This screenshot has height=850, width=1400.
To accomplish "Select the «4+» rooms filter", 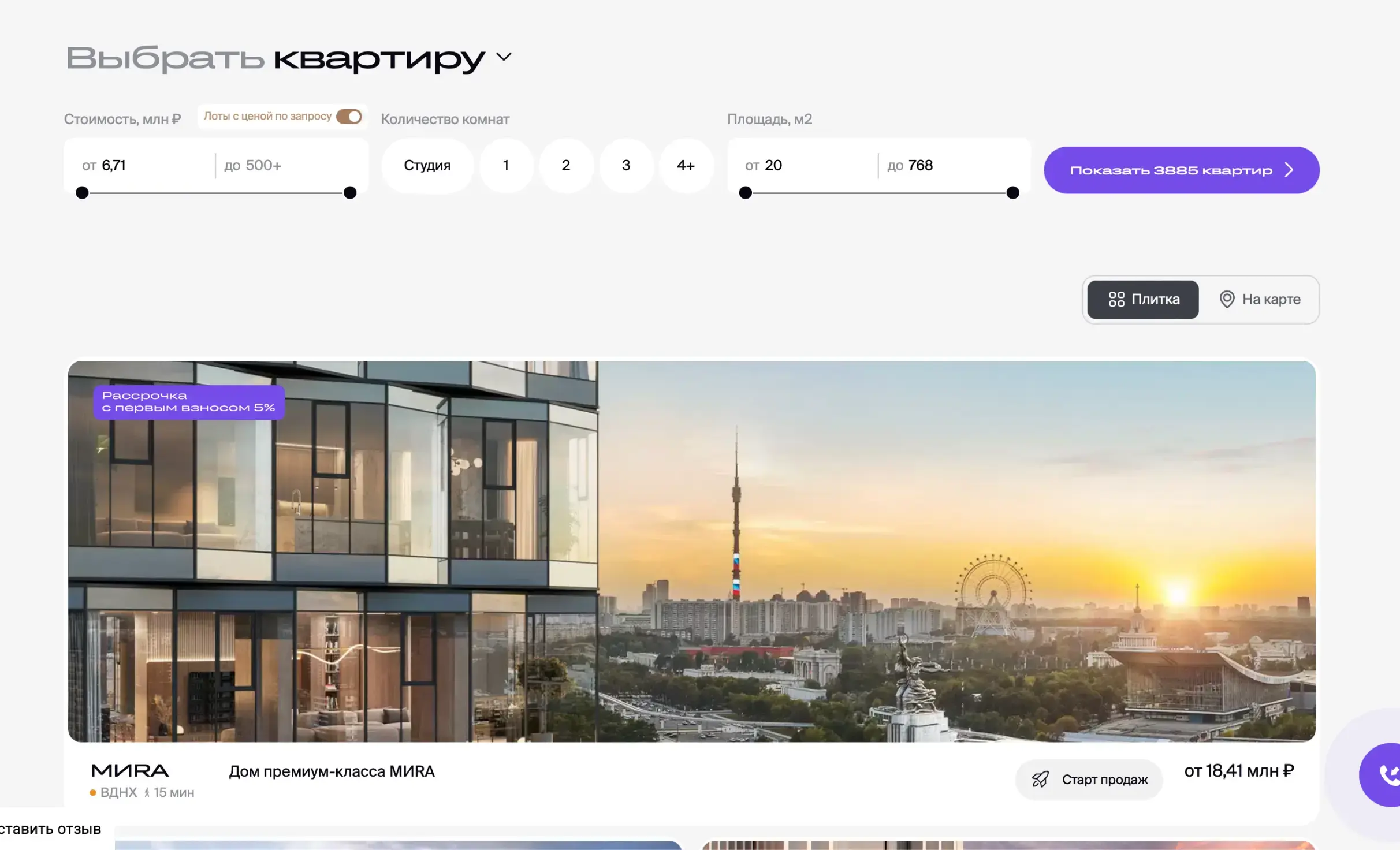I will coord(686,166).
